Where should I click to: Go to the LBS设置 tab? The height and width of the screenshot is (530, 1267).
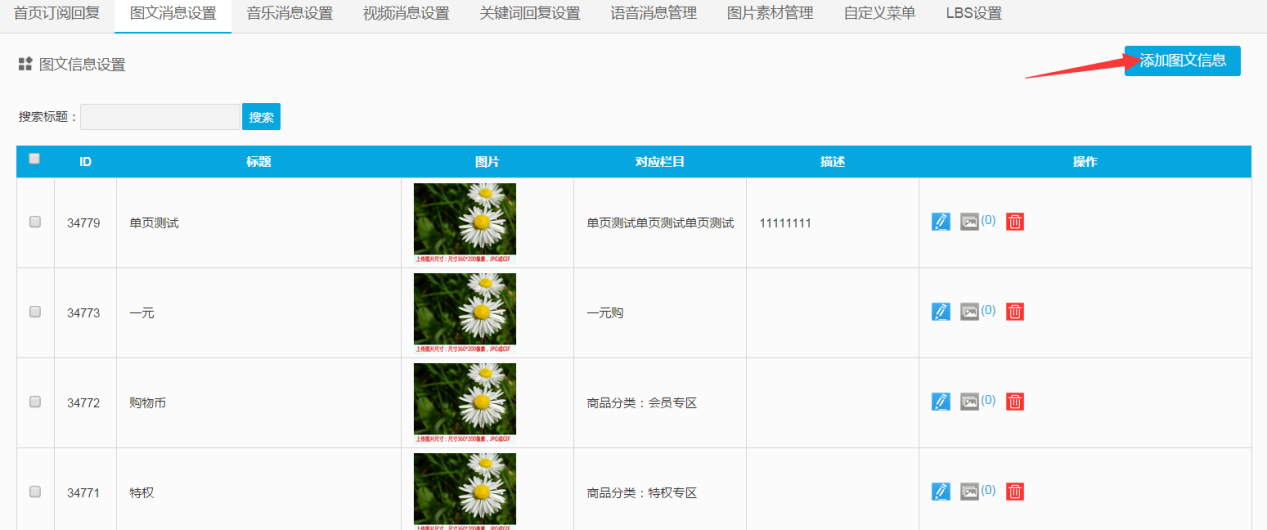(973, 14)
